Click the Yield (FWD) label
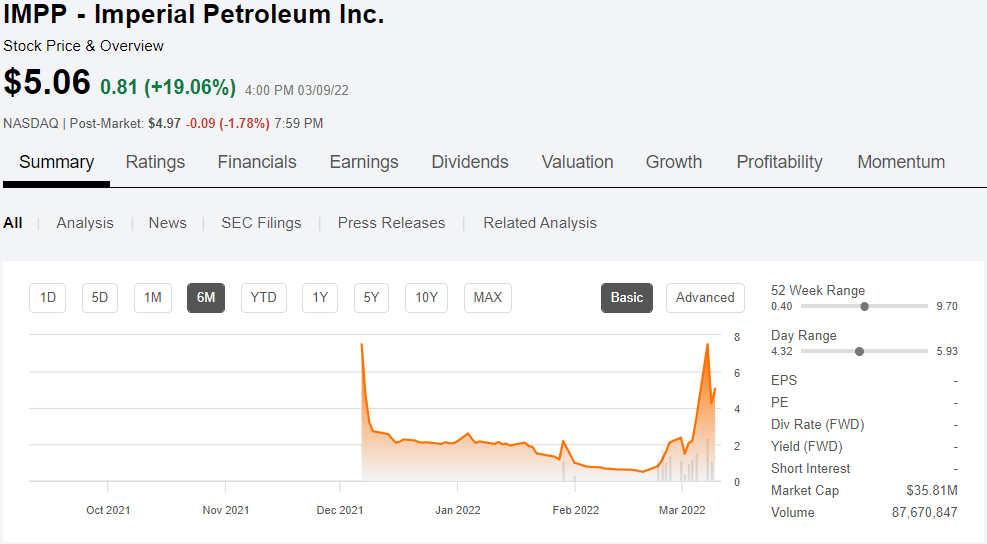The height and width of the screenshot is (544, 987). coord(806,446)
